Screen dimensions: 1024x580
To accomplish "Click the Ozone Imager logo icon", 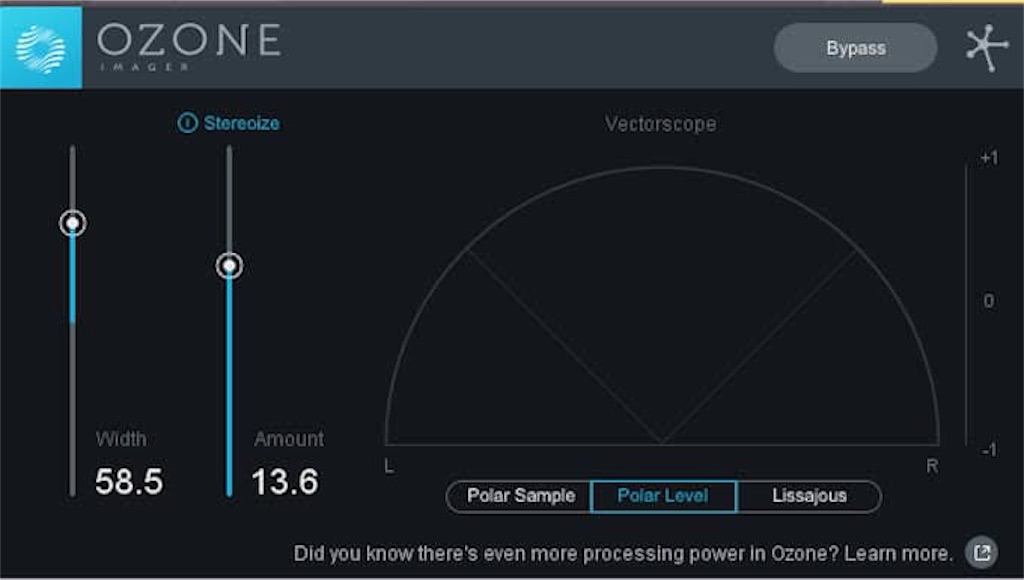I will pos(41,48).
